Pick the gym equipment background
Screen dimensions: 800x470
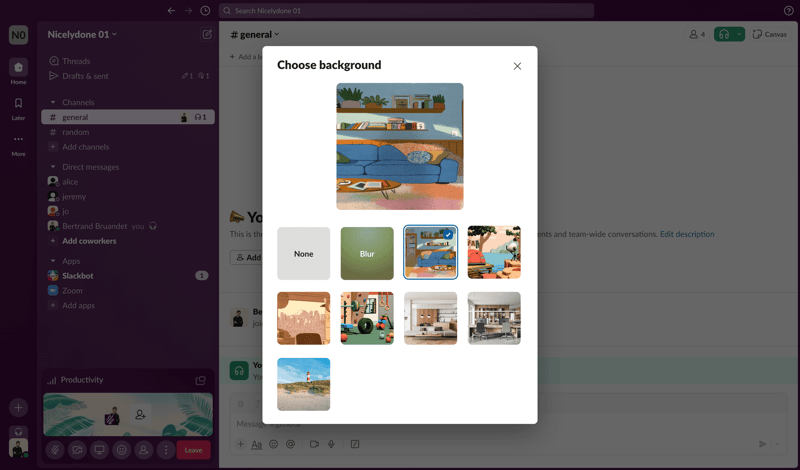[x=367, y=318]
